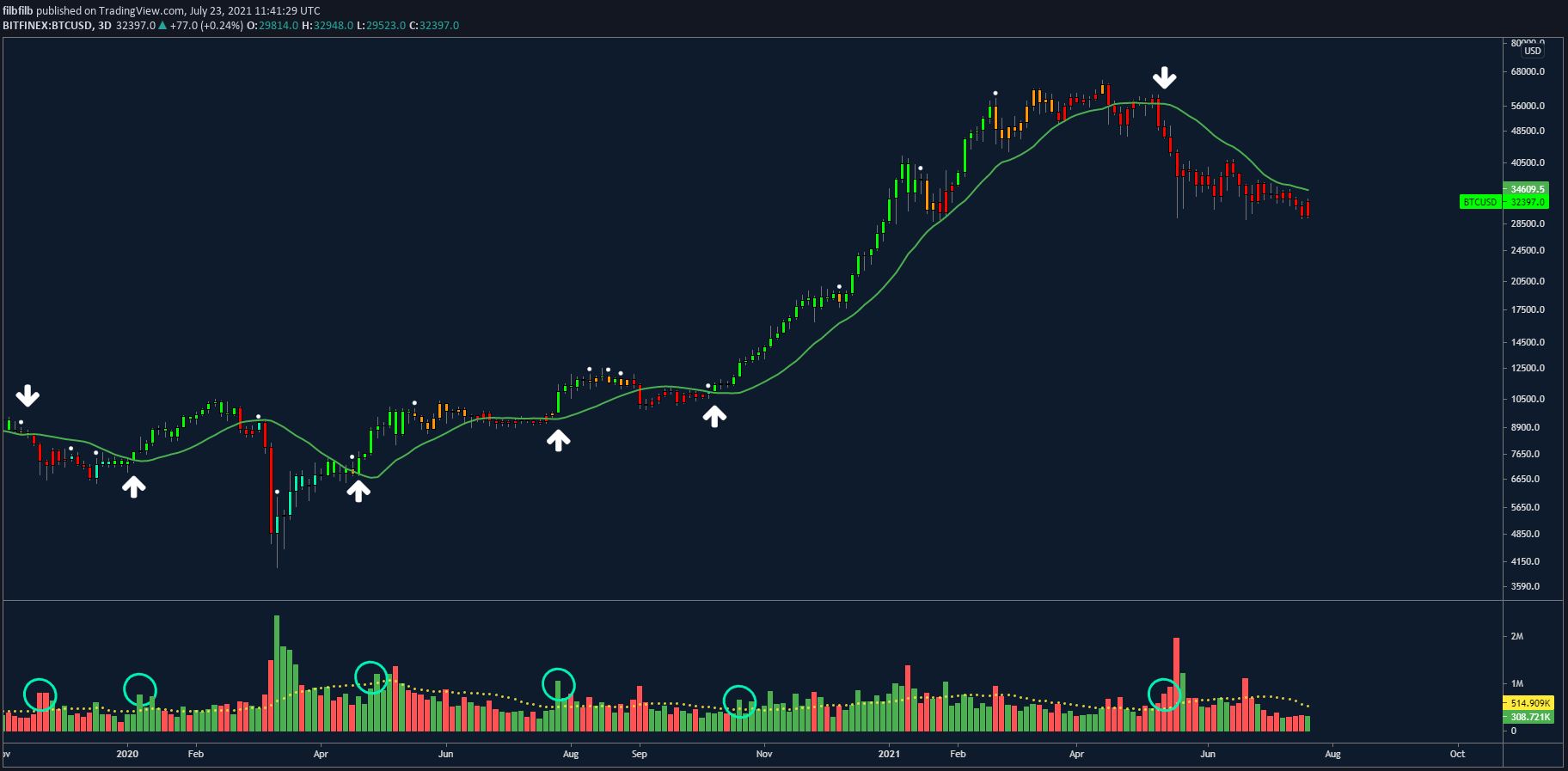Click the green 308.721K volume label
1568x771 pixels.
1528,716
